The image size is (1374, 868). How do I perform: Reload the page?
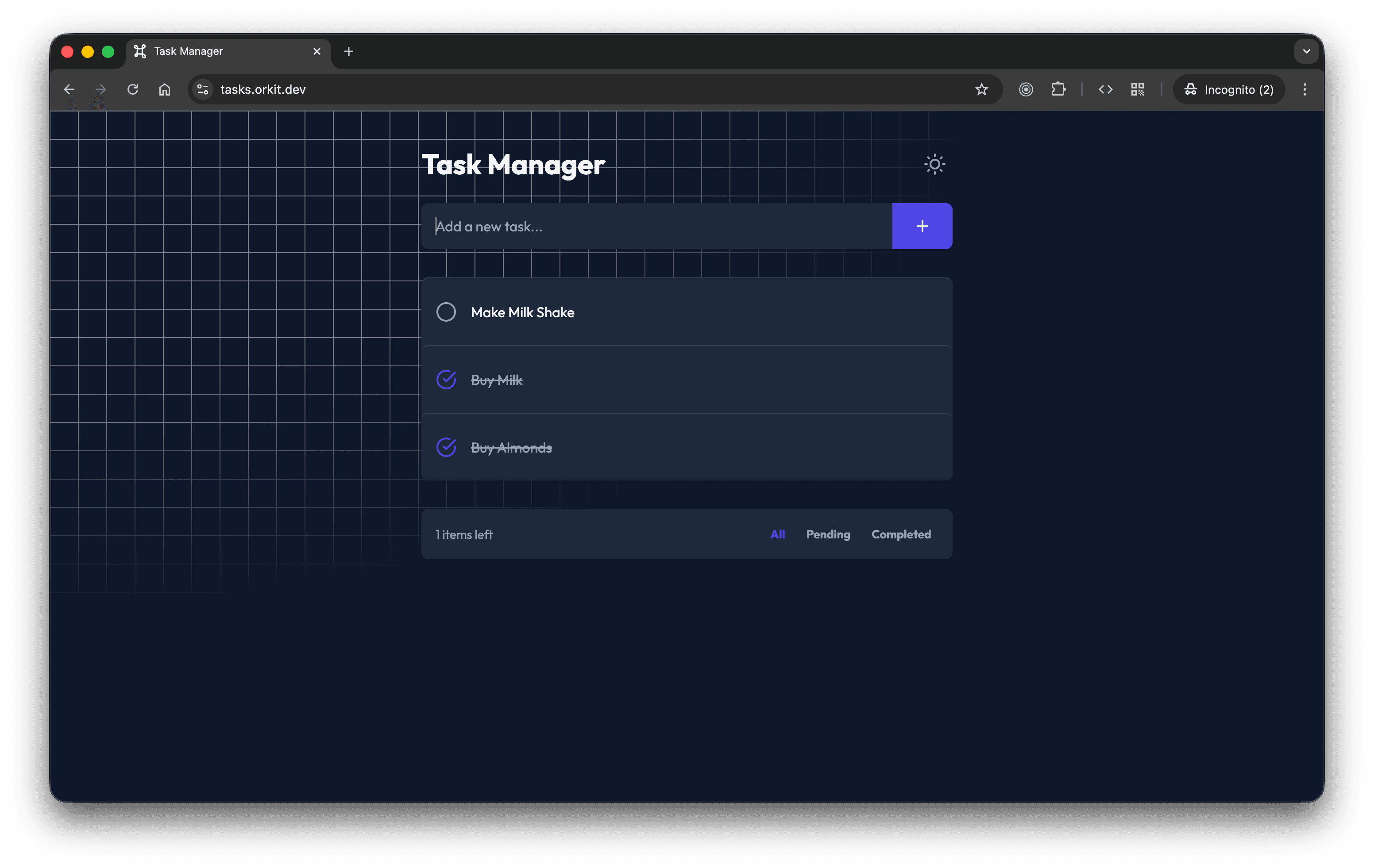(133, 89)
